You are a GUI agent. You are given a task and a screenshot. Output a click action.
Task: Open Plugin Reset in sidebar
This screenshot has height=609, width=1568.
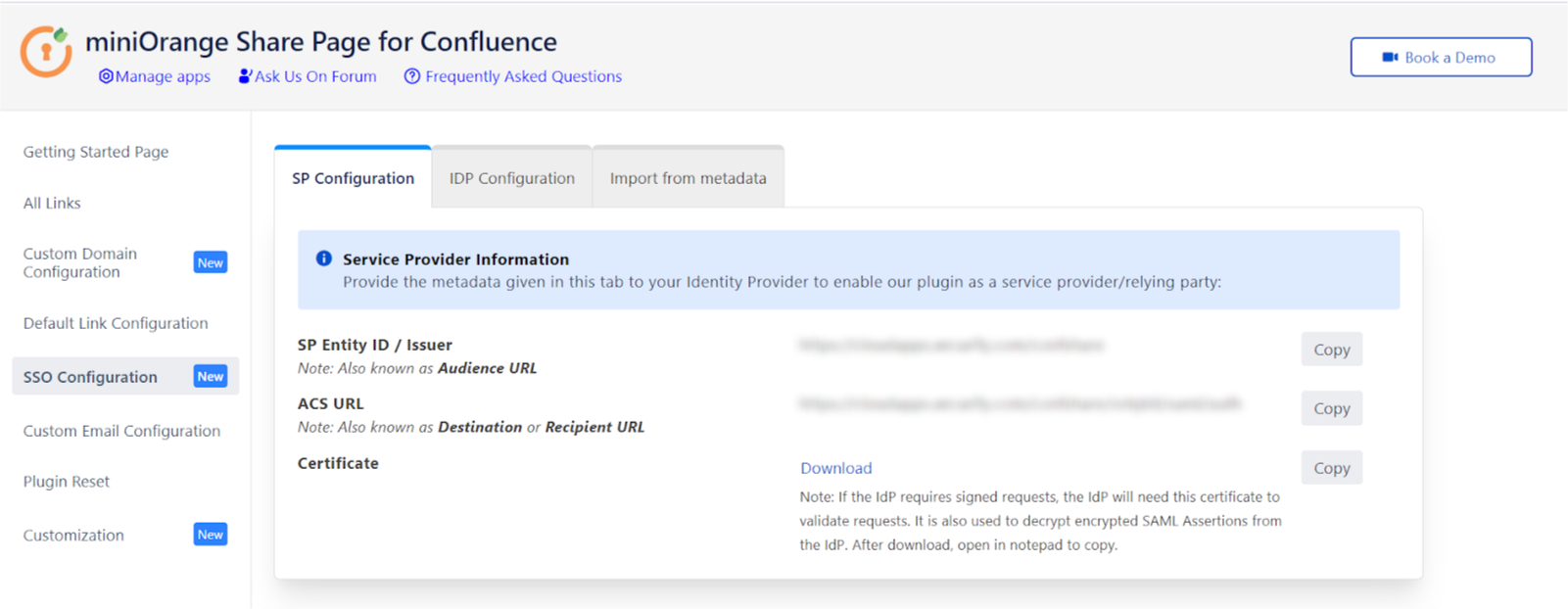[67, 482]
